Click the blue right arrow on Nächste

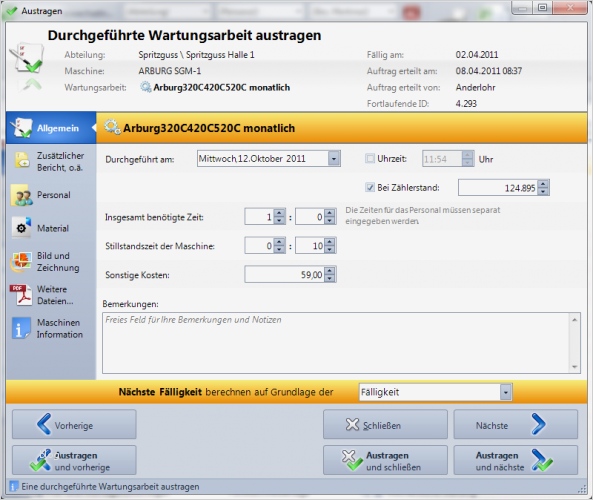coord(538,424)
